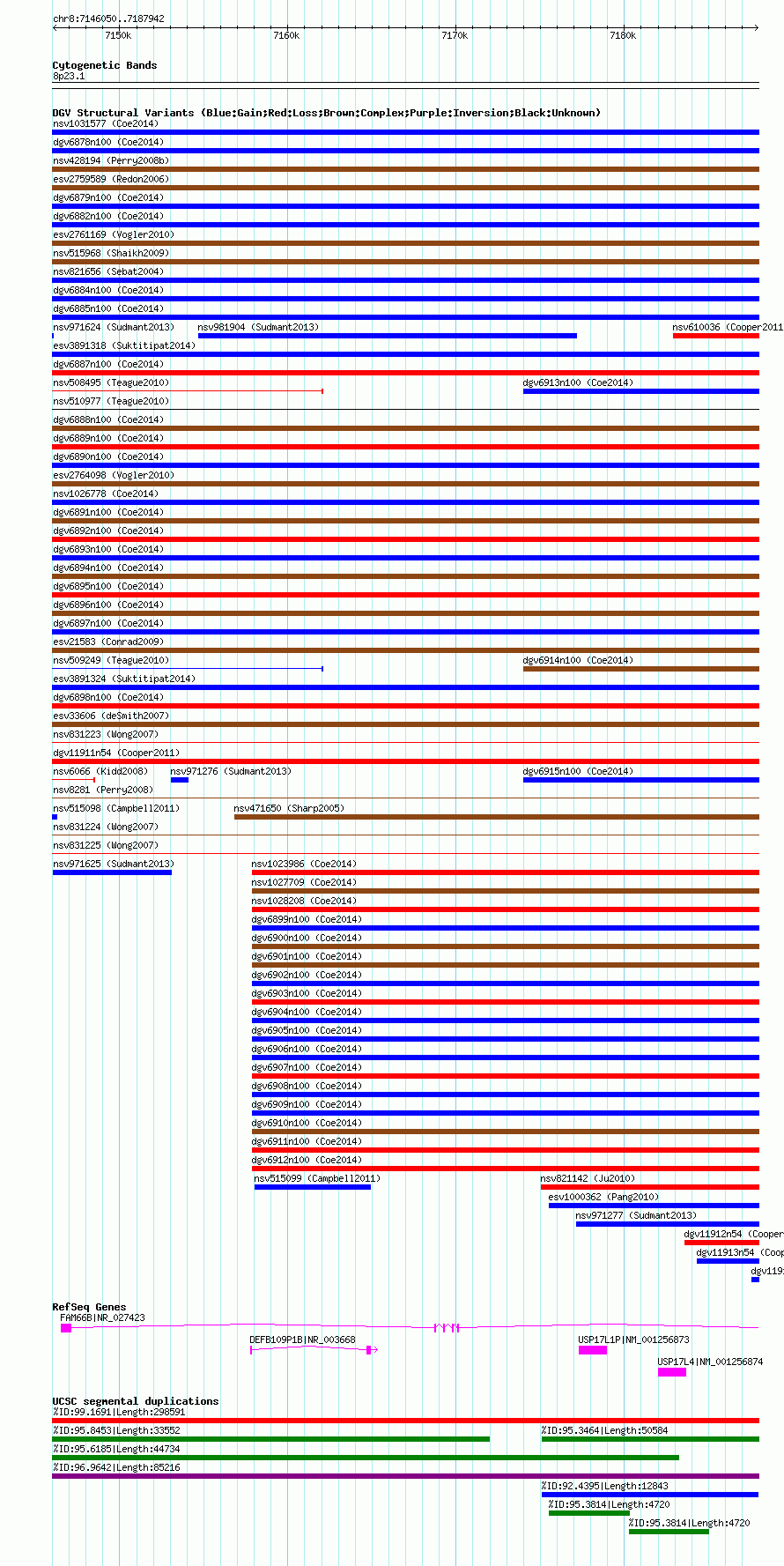Select dgv6905n100 (Coe2014) variant label
Image resolution: width=784 pixels, height=1566 pixels.
307,1030
